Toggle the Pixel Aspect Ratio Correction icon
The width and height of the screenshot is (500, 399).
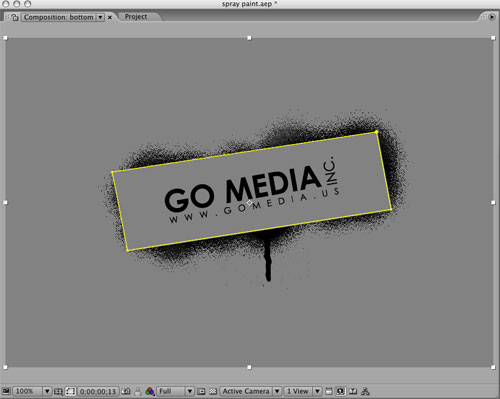click(x=329, y=391)
